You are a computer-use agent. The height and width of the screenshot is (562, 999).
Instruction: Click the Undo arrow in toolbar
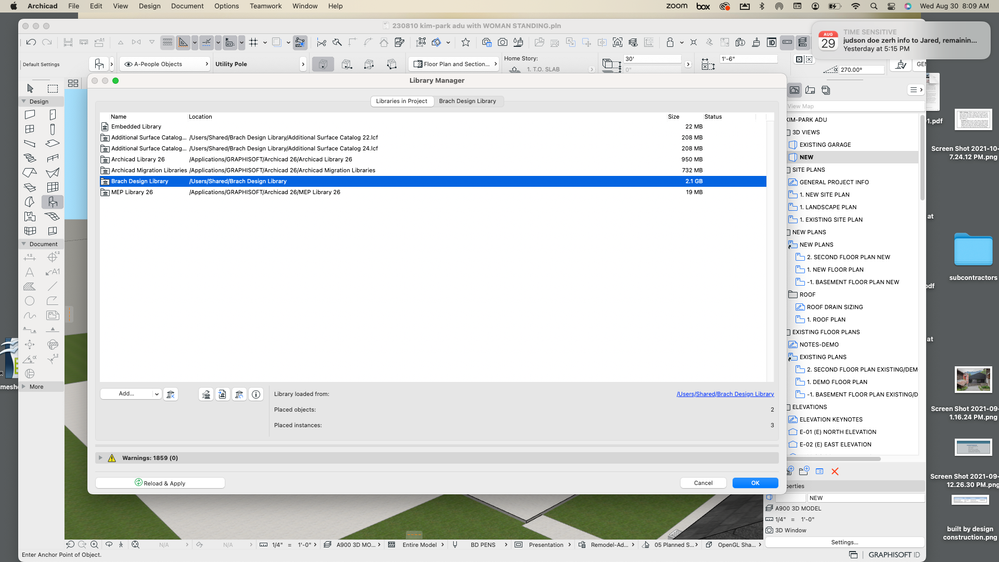31,42
